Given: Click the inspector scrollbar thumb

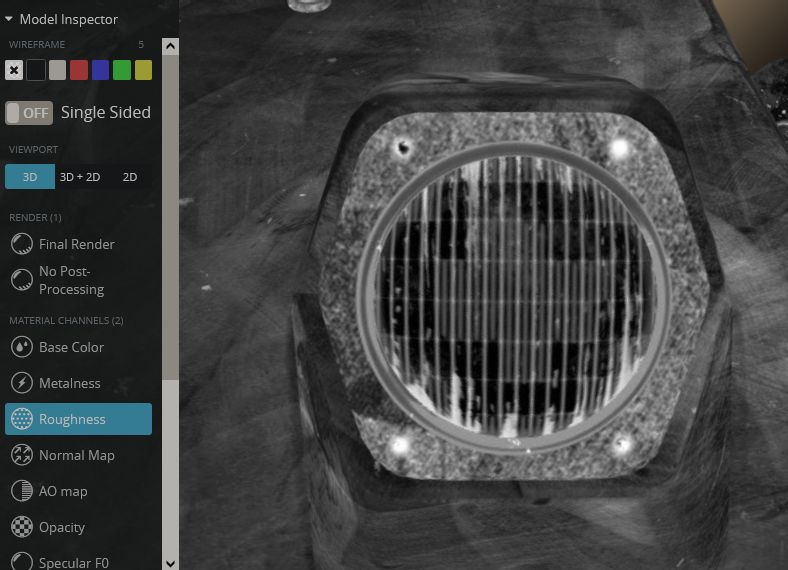Looking at the screenshot, I should [170, 218].
